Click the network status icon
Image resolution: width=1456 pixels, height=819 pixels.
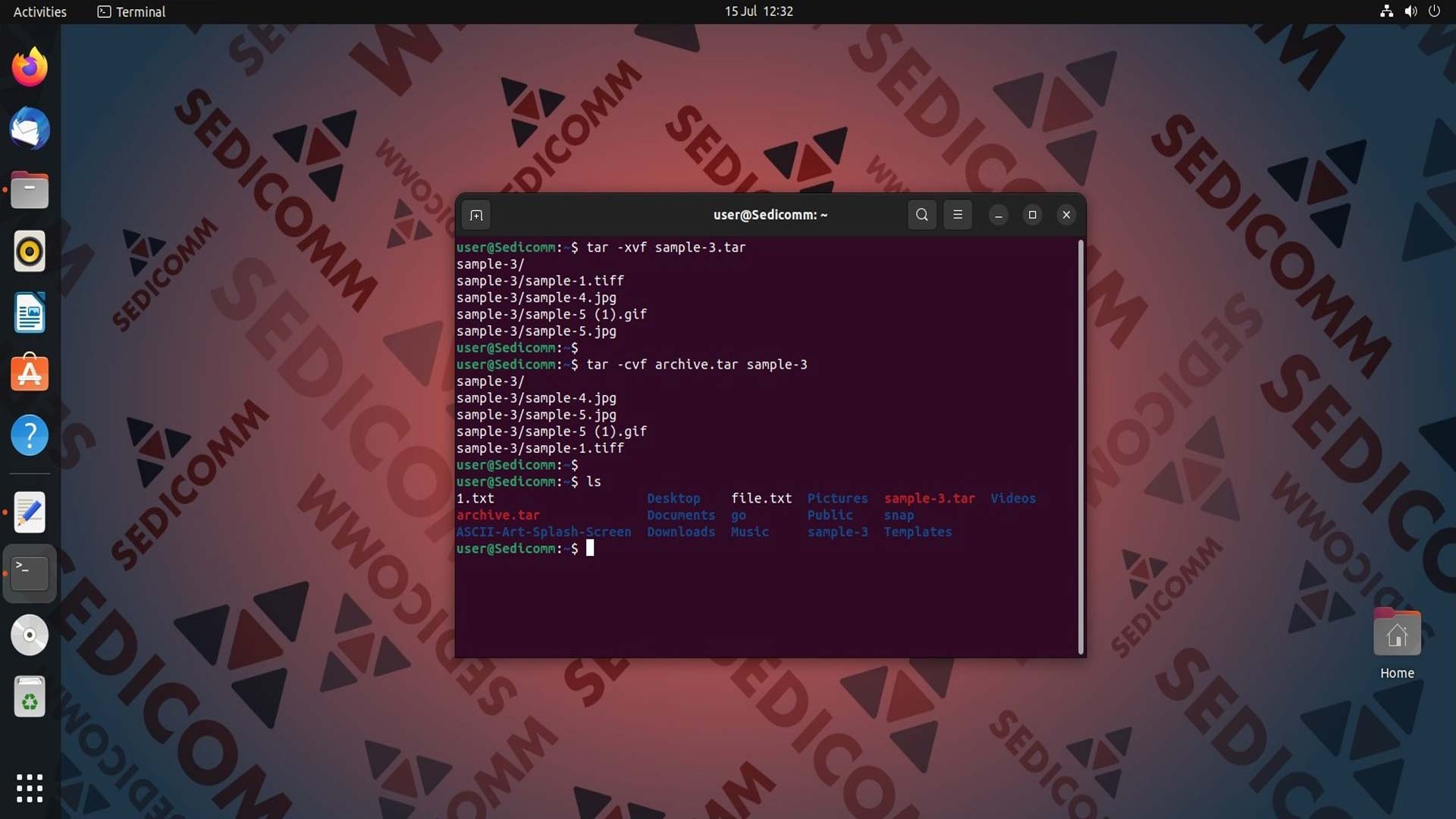coord(1386,11)
